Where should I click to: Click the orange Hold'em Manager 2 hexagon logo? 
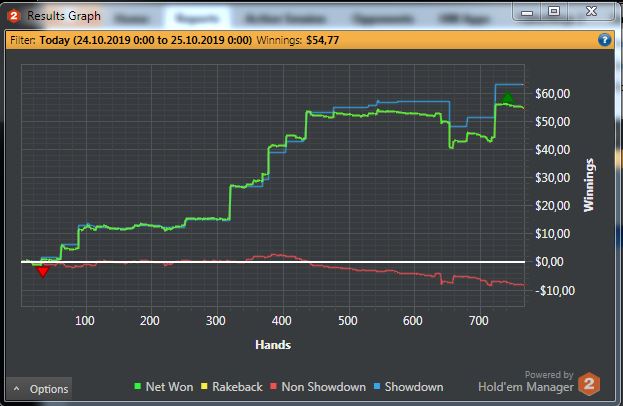pos(589,384)
